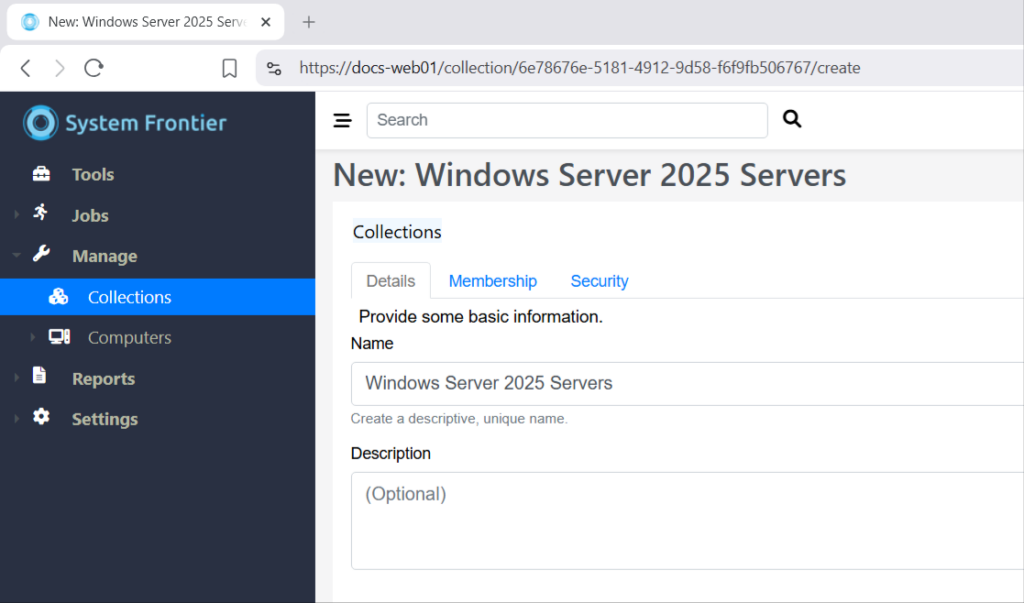The image size is (1024, 603).
Task: Click the System Frontier logo icon
Action: (41, 123)
